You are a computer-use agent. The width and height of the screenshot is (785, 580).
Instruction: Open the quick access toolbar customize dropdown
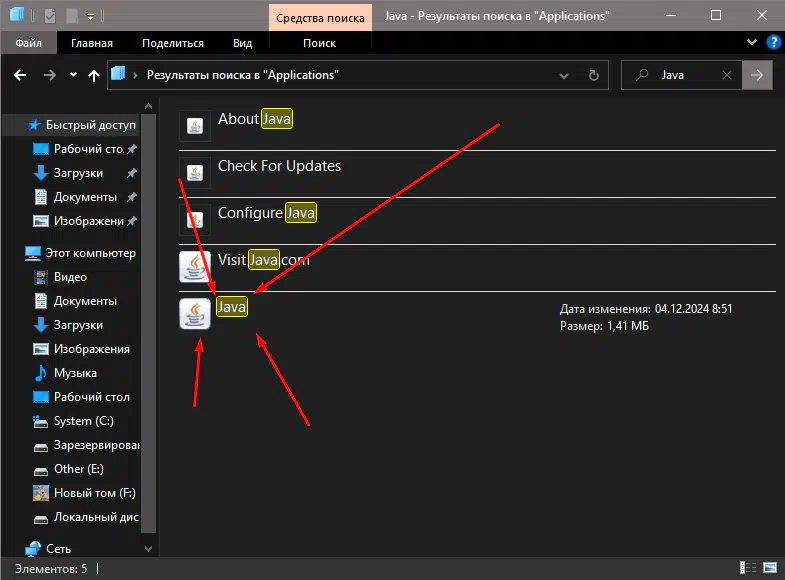pos(90,17)
